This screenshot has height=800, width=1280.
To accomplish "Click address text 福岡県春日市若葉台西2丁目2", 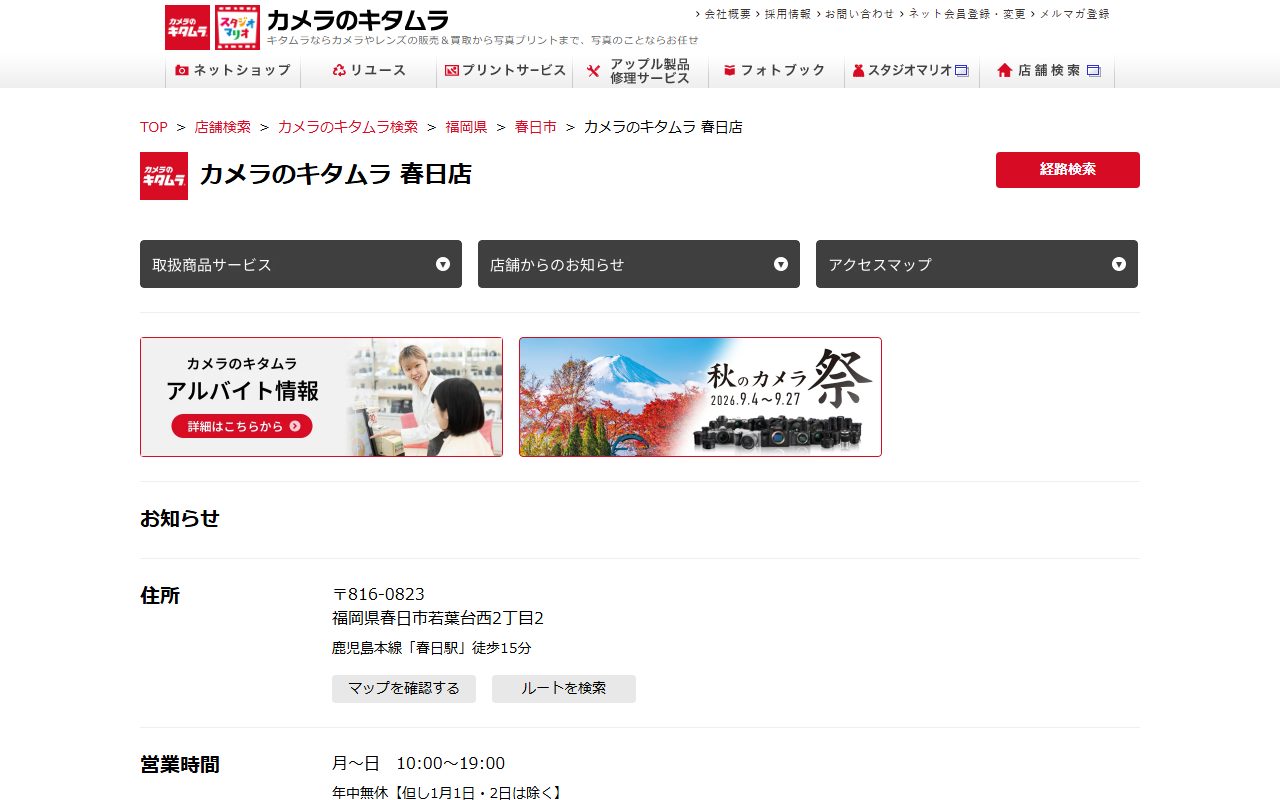I will click(x=438, y=618).
